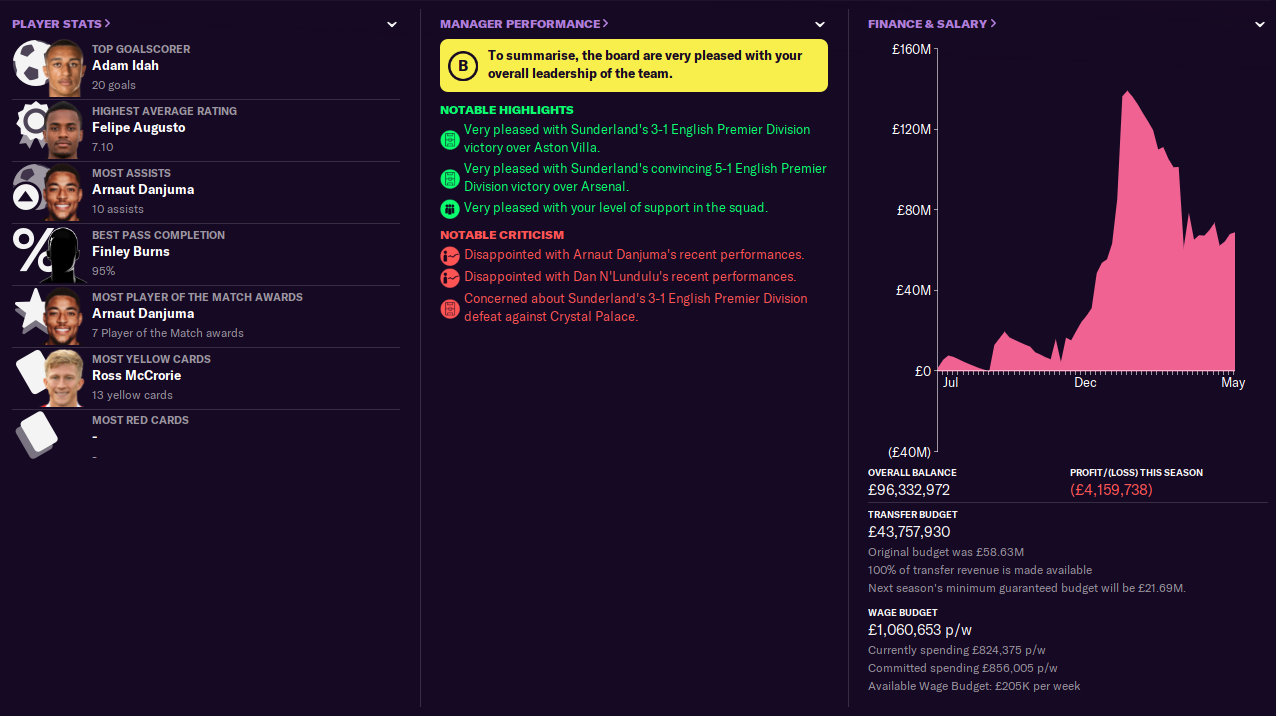Screen dimensions: 1276x716
Task: Open the Dan N'Lundulu recent performances criticism
Action: [630, 277]
